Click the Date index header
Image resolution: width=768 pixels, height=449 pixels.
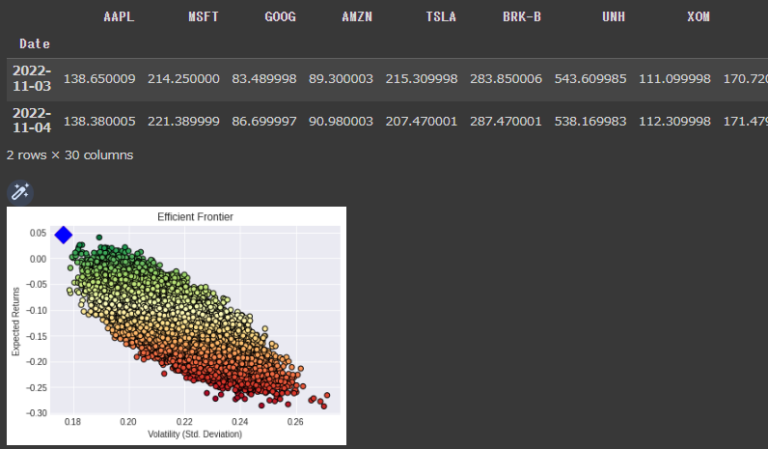click(x=34, y=44)
